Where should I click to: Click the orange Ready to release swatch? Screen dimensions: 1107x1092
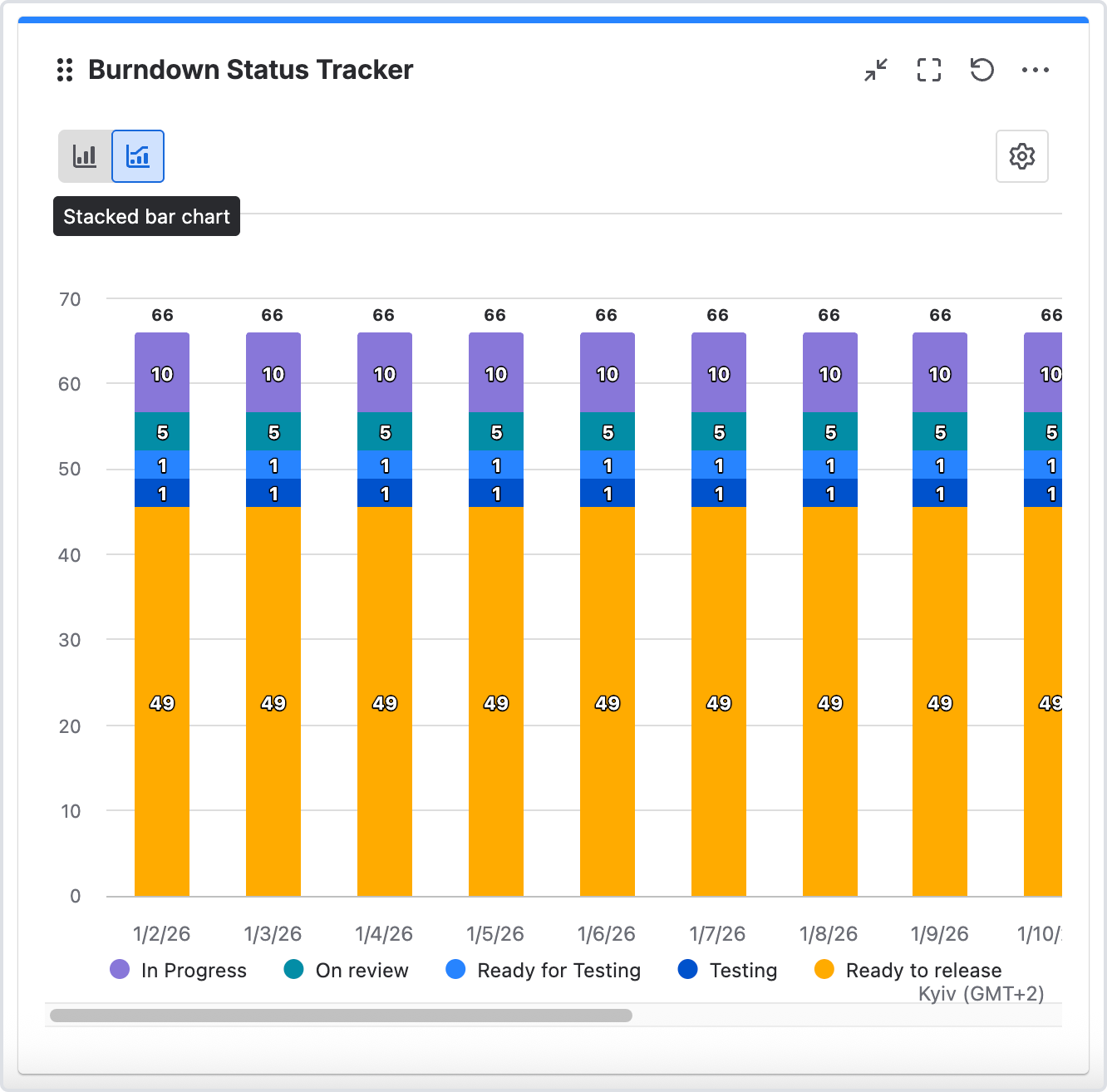824,970
